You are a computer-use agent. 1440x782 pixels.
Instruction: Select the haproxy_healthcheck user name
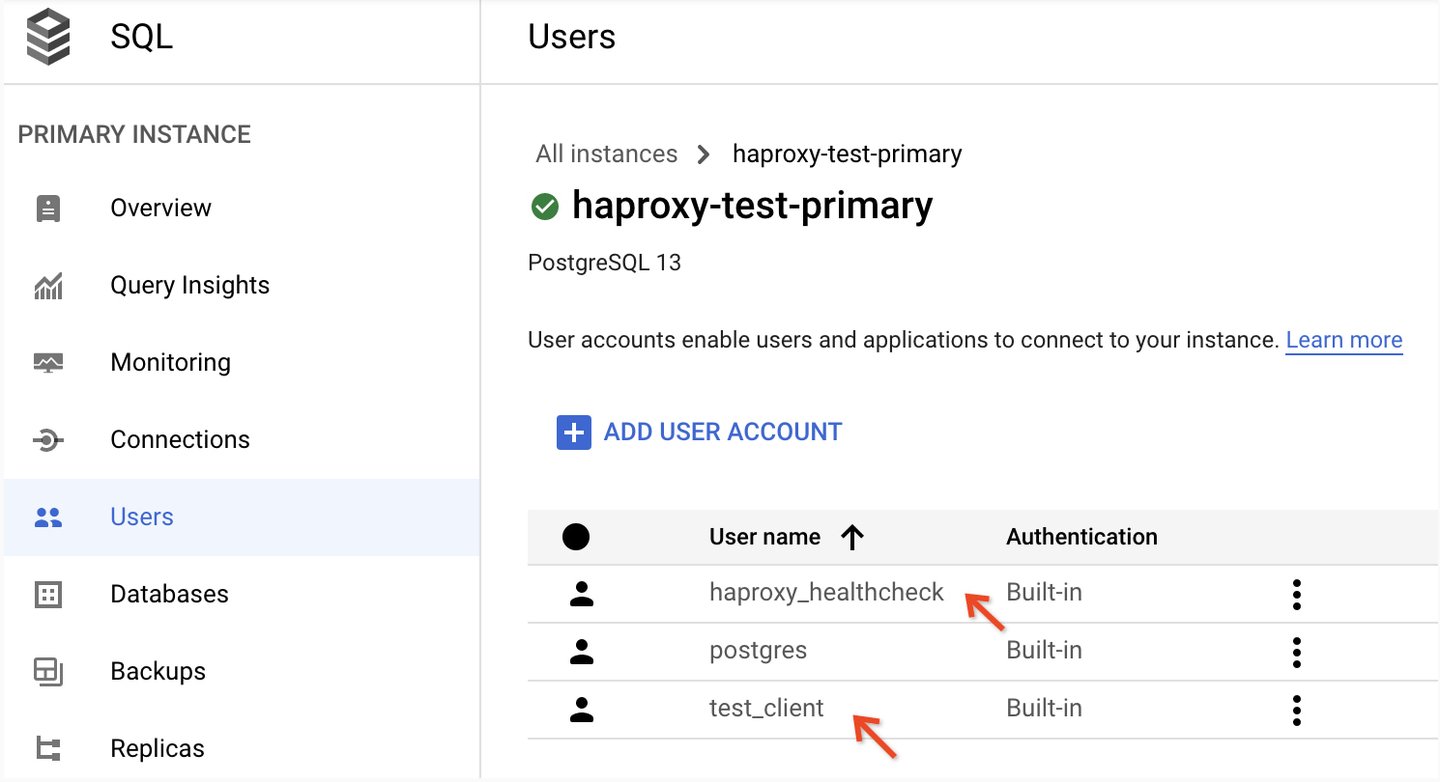826,592
